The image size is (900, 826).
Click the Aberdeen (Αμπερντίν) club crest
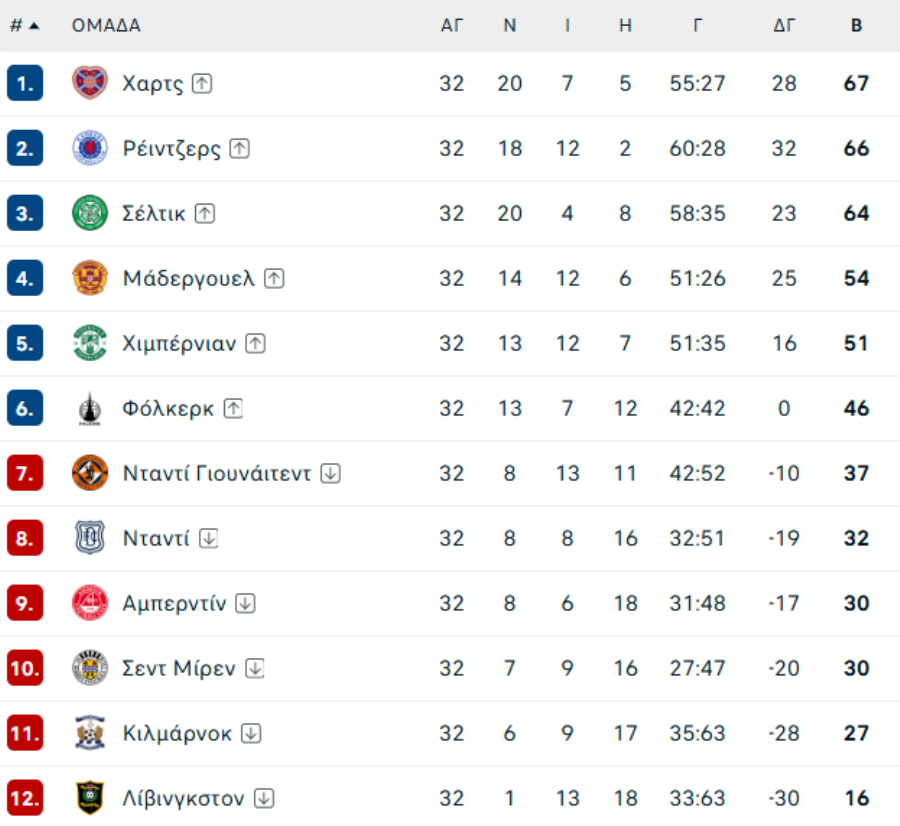coord(90,603)
